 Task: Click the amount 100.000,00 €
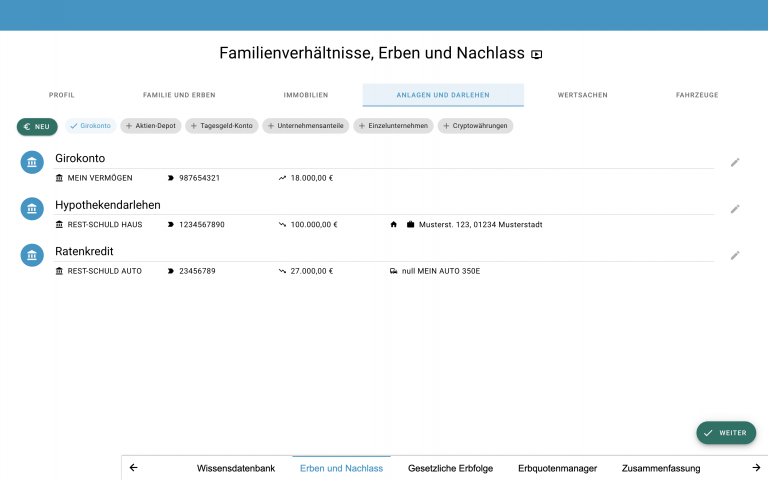314,224
